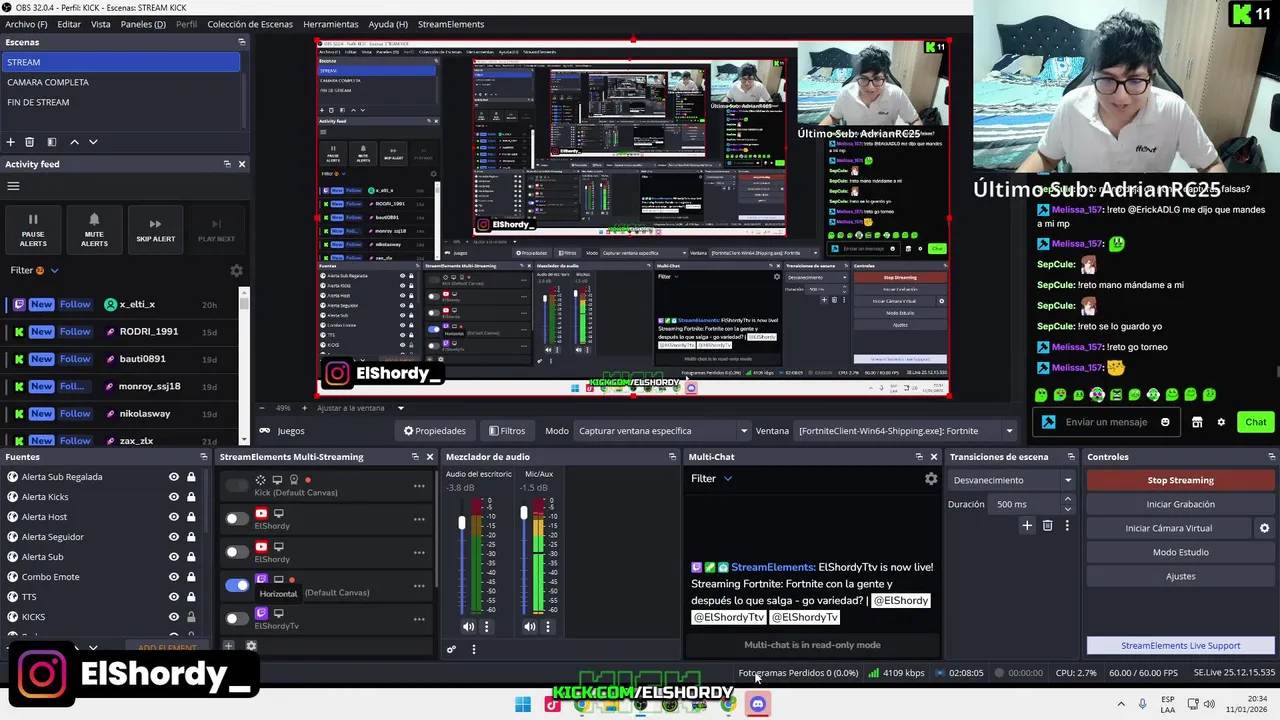
Task: Open the Herramientas menu
Action: [331, 24]
